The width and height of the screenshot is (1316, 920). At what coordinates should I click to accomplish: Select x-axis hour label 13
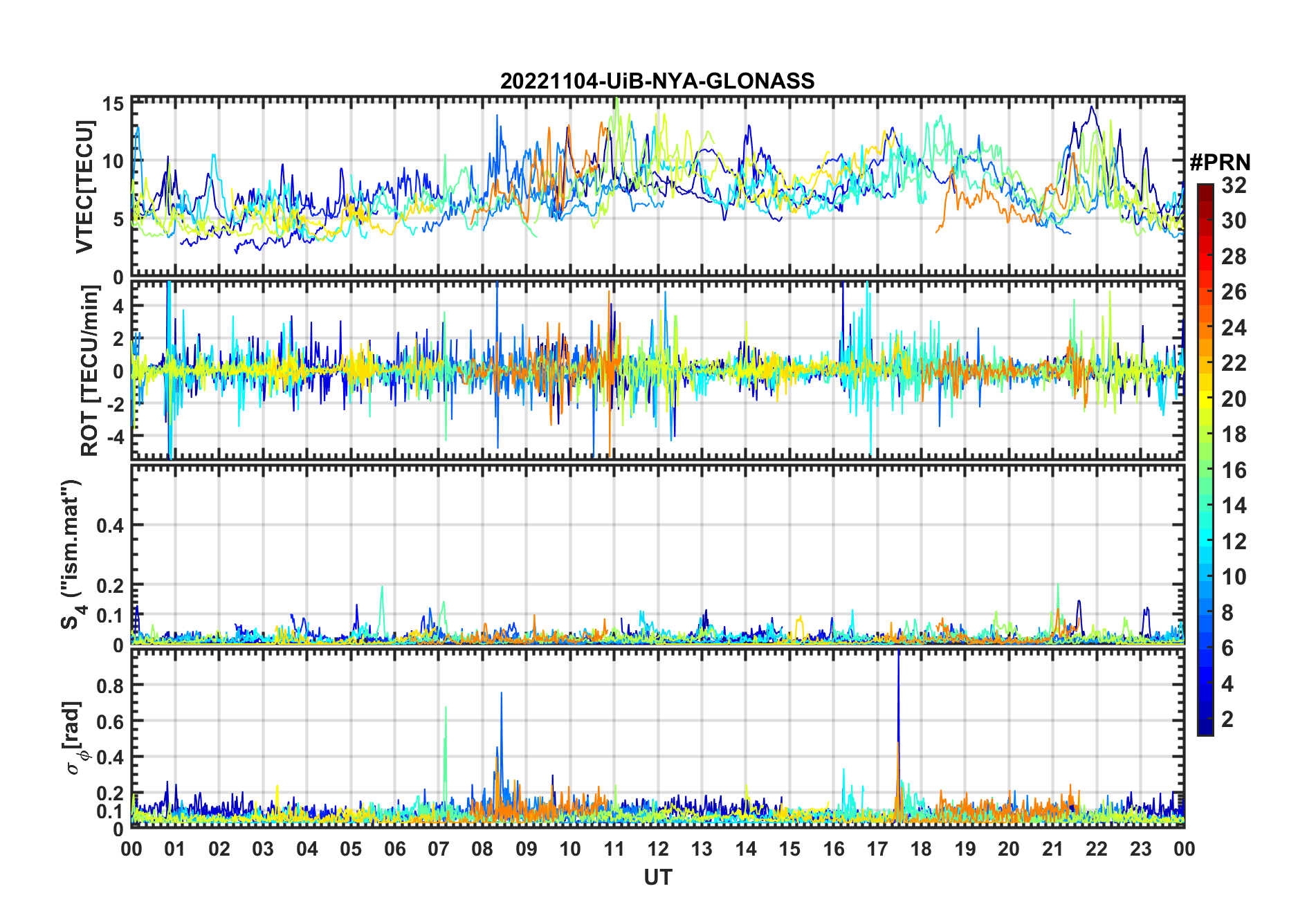tap(702, 849)
